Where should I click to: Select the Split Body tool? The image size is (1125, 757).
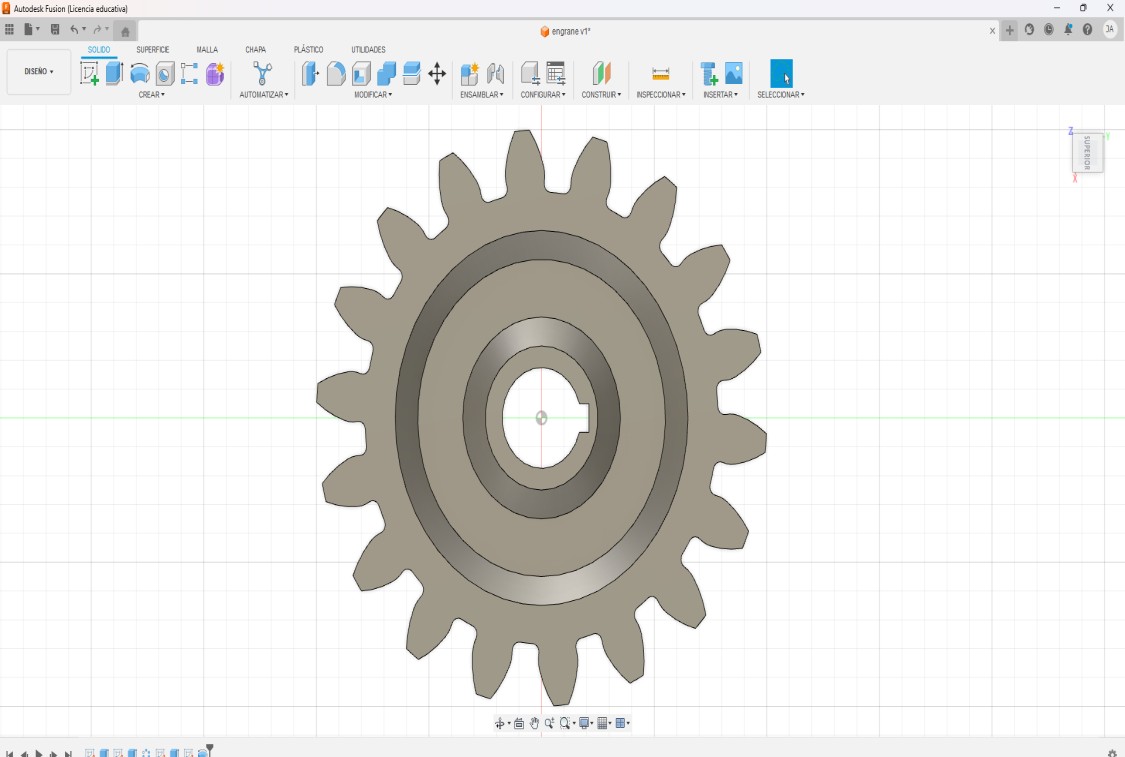coord(411,73)
